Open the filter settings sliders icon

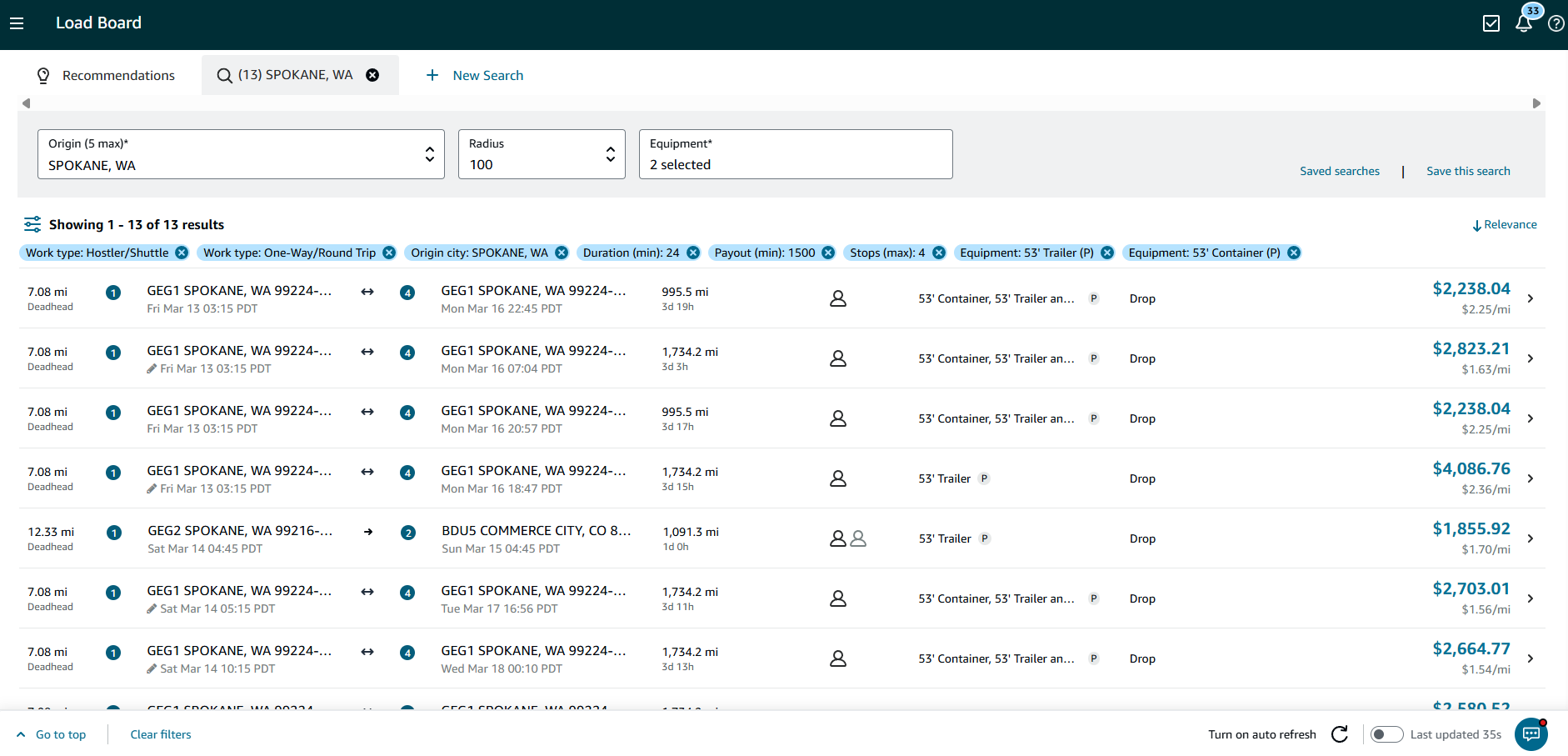(x=32, y=224)
